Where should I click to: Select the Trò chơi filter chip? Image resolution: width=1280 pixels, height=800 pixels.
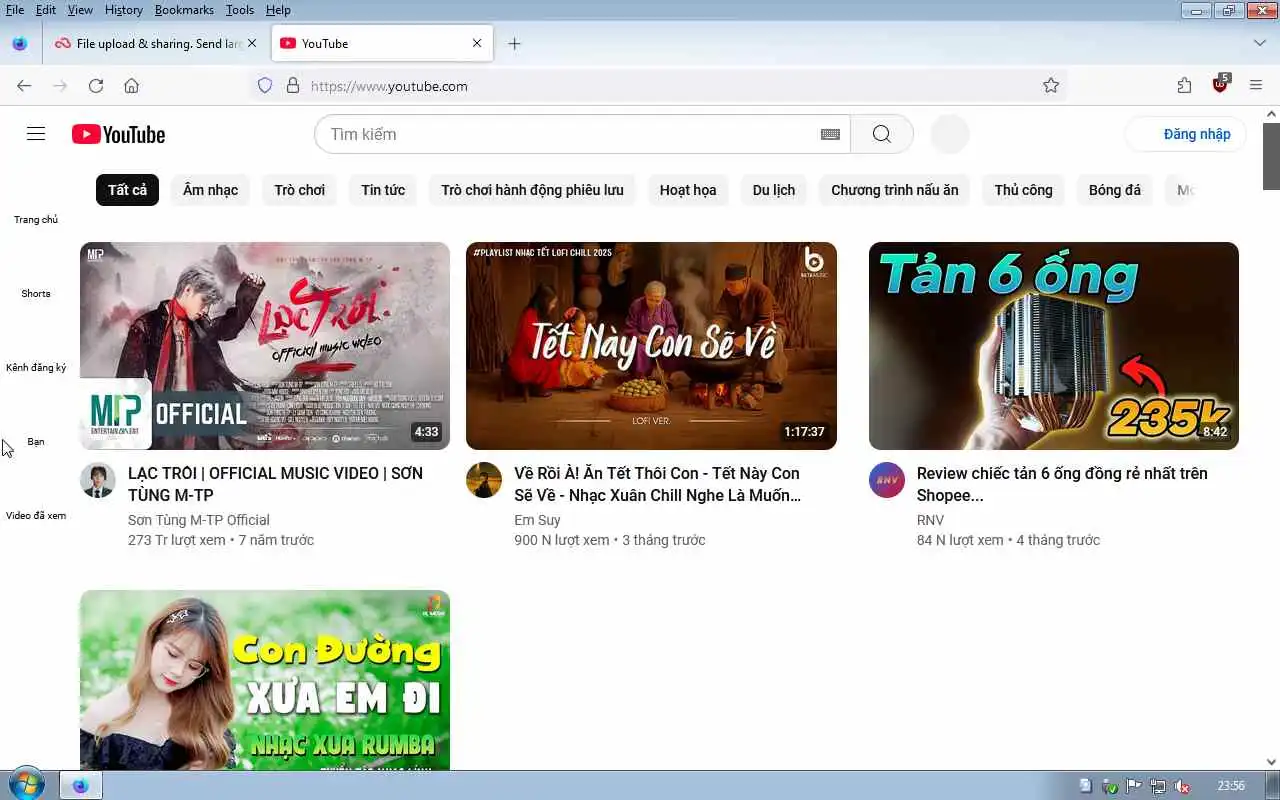click(x=300, y=190)
